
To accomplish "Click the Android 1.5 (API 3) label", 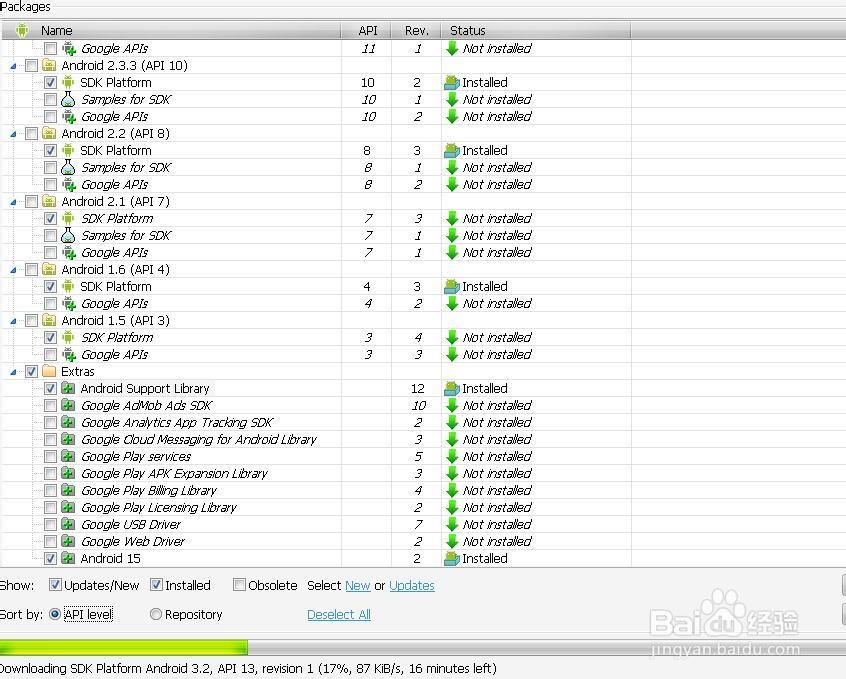I will pyautogui.click(x=115, y=320).
